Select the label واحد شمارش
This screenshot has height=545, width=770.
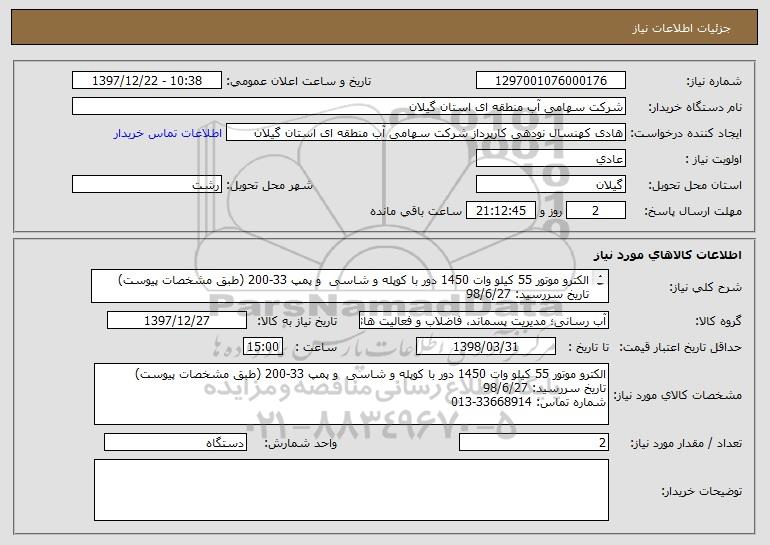point(301,443)
